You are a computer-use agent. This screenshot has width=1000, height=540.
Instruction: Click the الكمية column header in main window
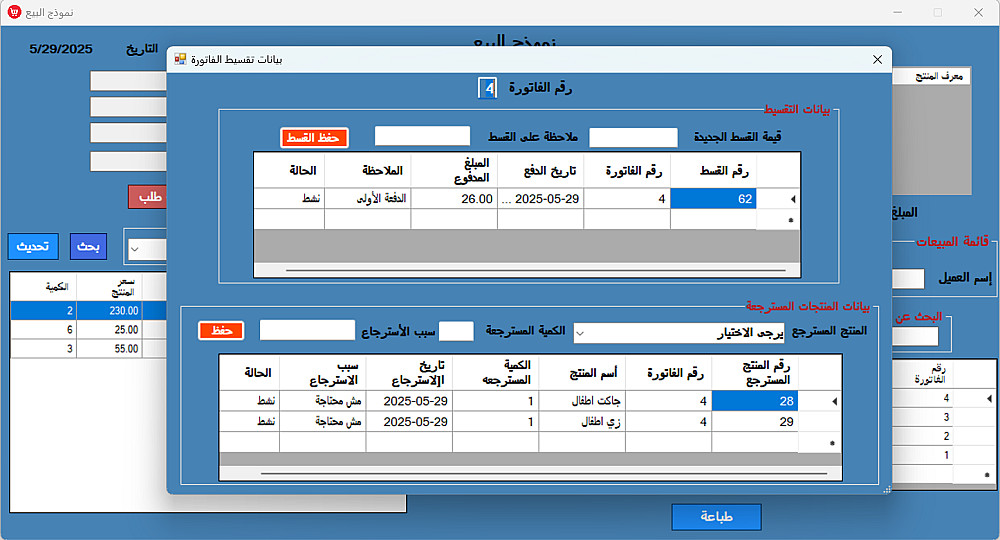click(x=43, y=287)
